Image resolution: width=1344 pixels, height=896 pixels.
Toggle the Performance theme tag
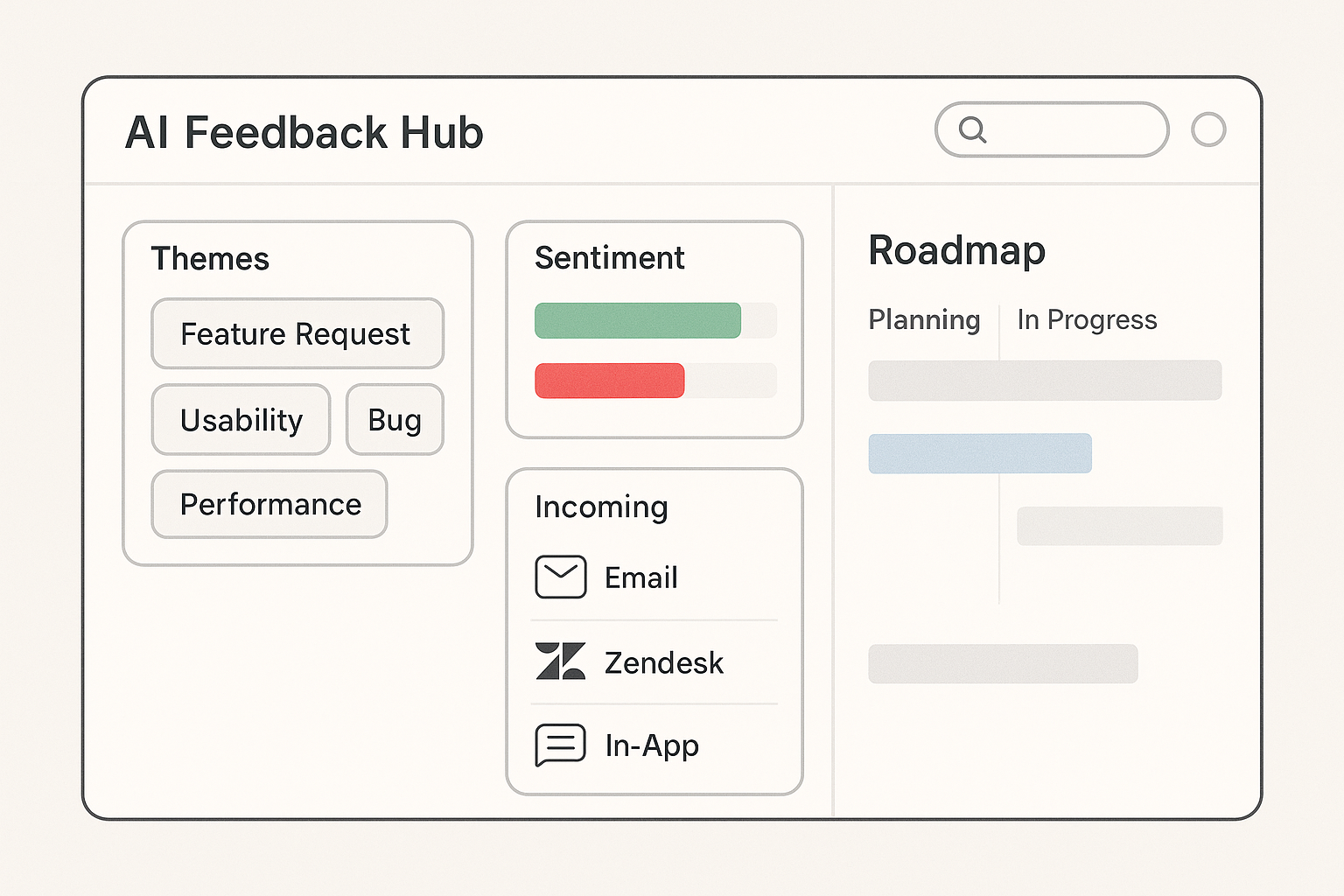tap(269, 504)
